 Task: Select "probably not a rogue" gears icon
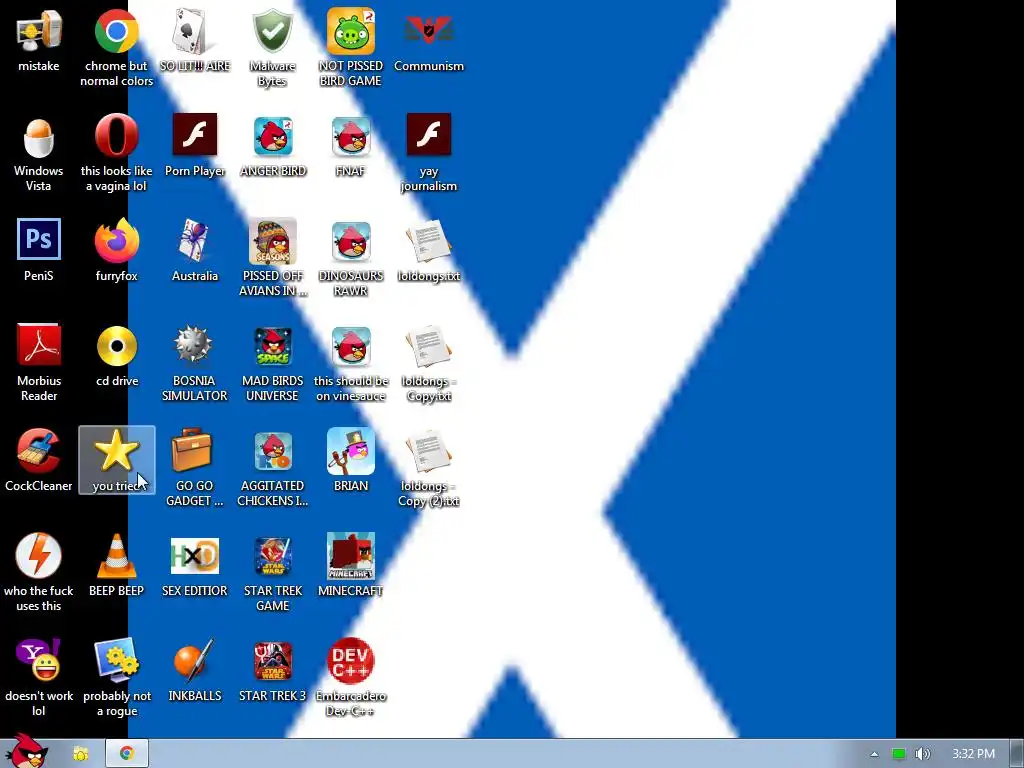116,660
